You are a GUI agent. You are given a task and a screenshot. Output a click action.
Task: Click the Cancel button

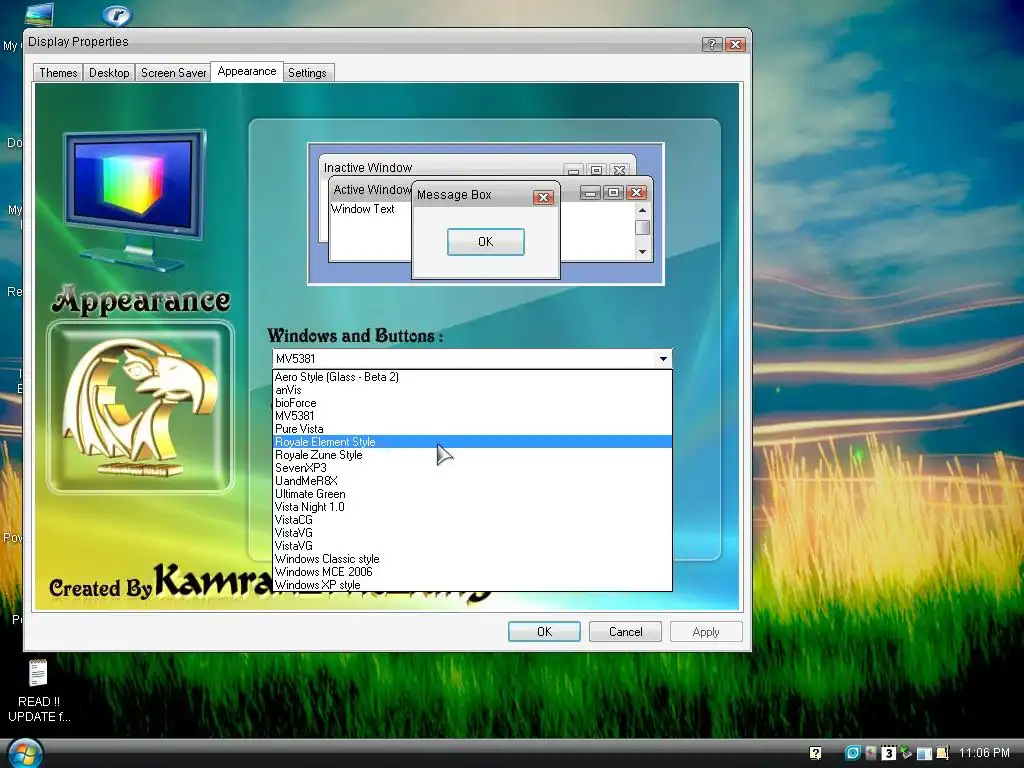pos(625,632)
